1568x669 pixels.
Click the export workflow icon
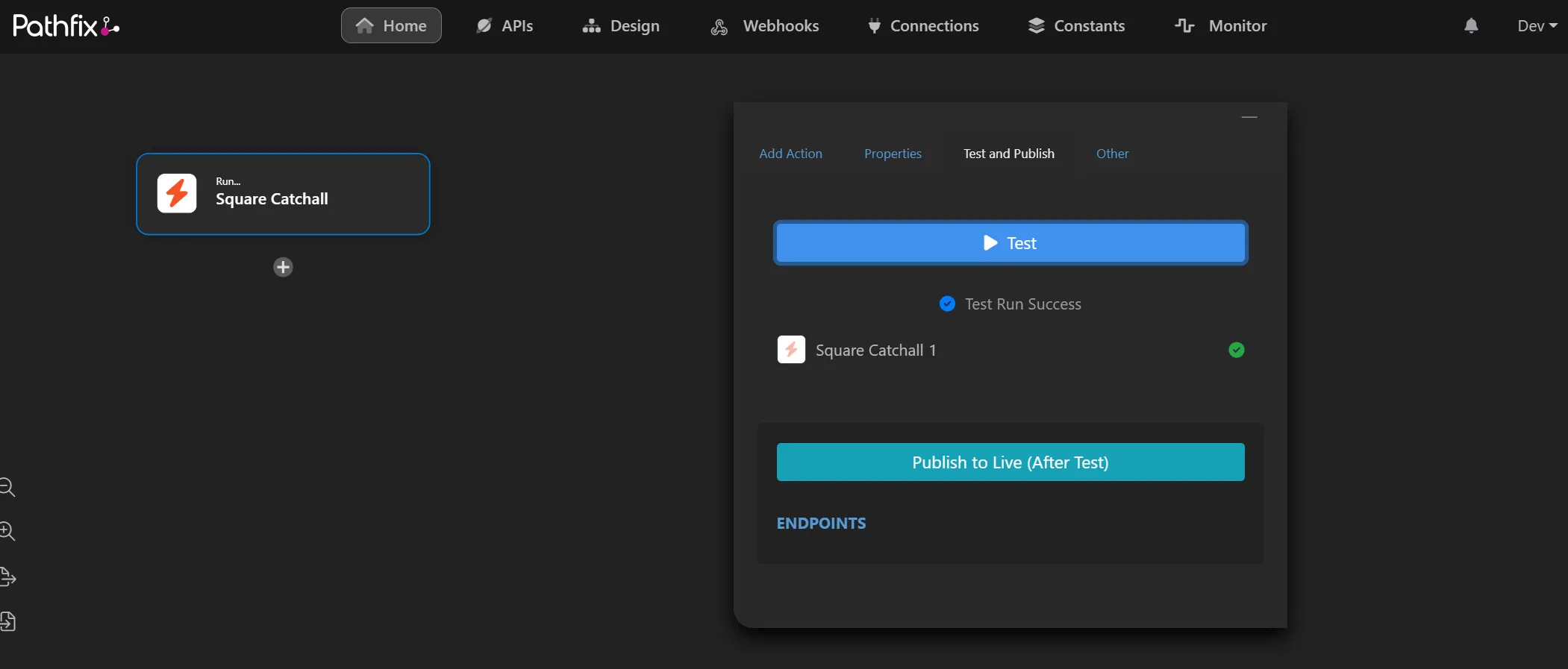7,577
